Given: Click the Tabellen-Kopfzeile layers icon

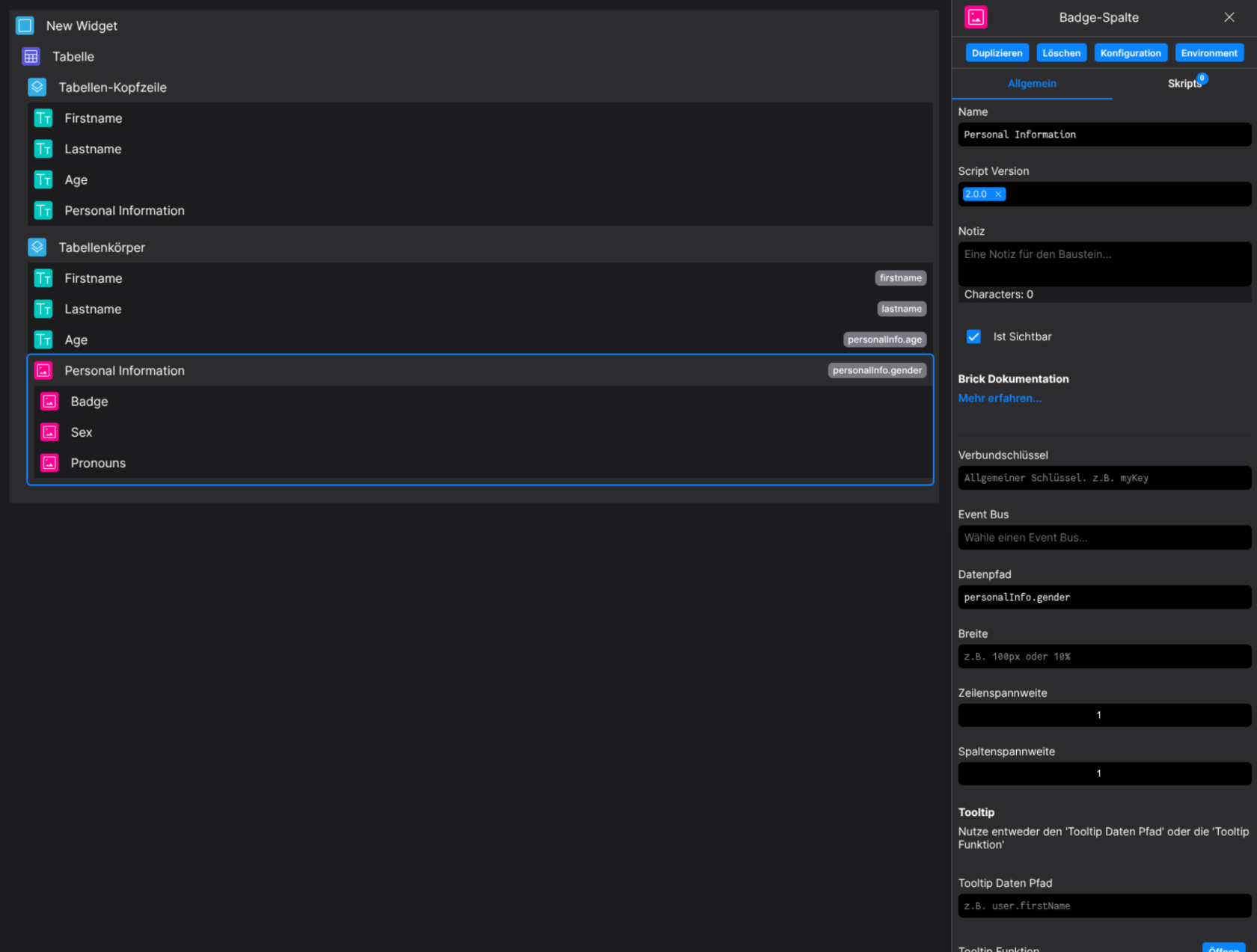Looking at the screenshot, I should point(37,87).
